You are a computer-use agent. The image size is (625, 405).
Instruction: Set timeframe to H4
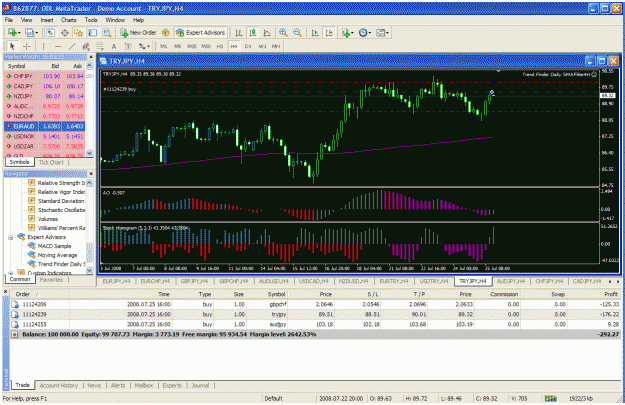(x=234, y=46)
